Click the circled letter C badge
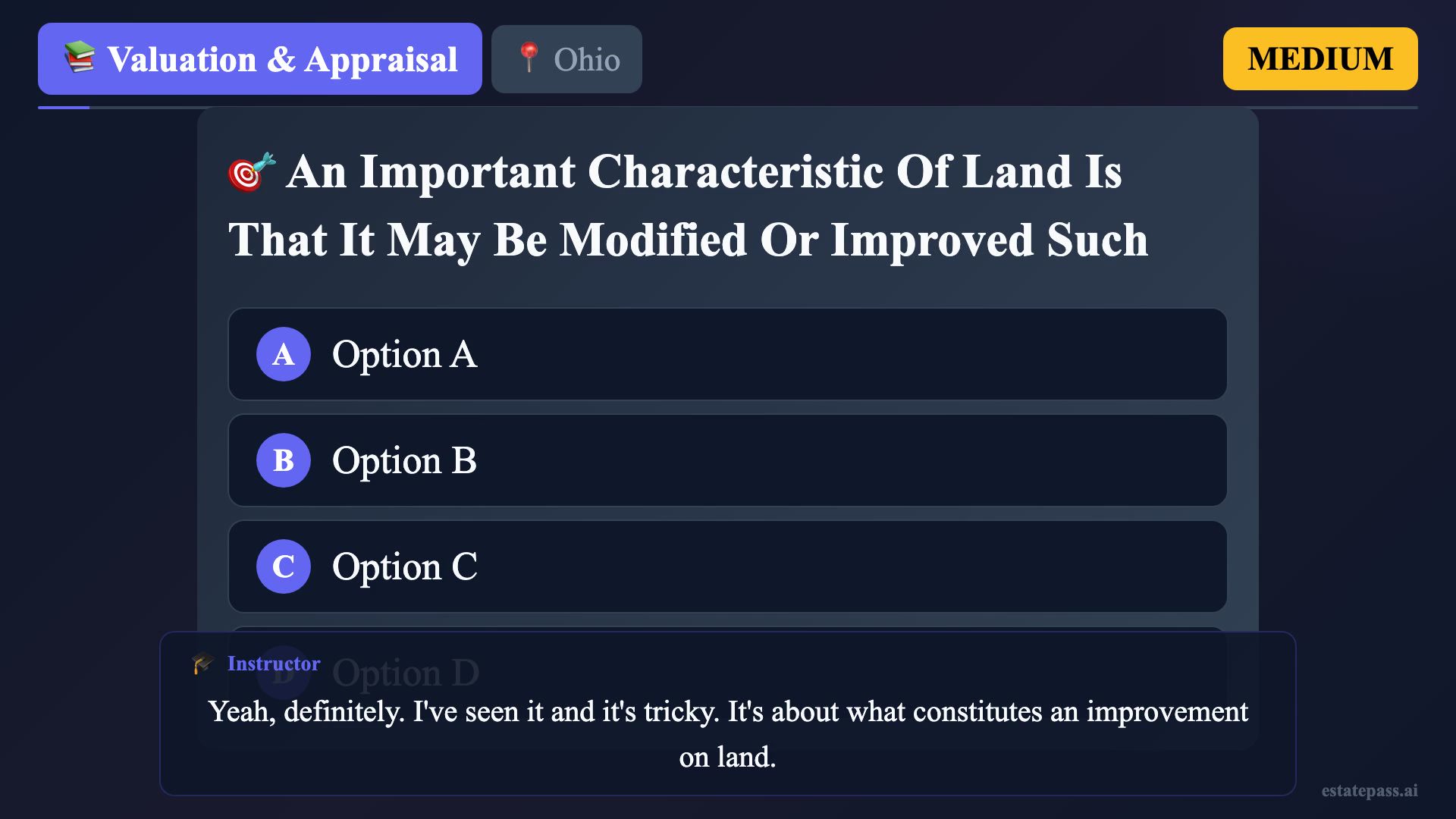This screenshot has width=1456, height=819. 283,566
